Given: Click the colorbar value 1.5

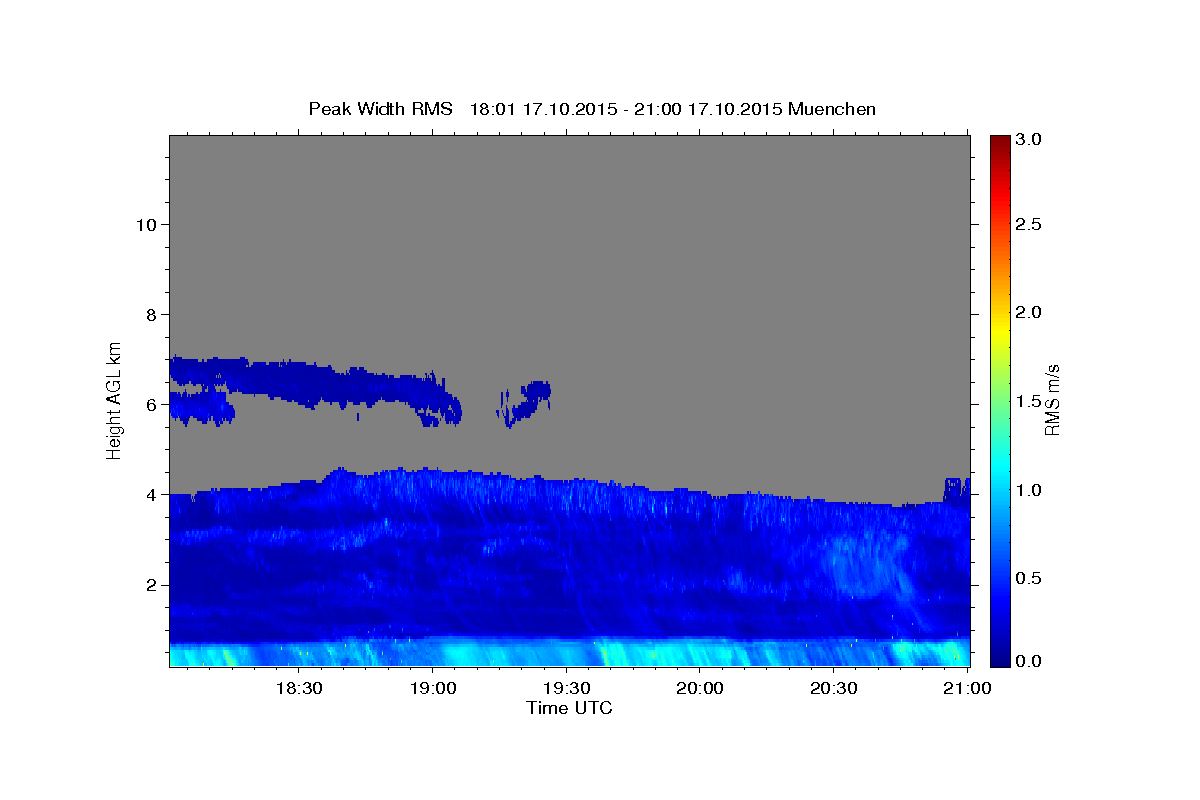Looking at the screenshot, I should 1029,401.
